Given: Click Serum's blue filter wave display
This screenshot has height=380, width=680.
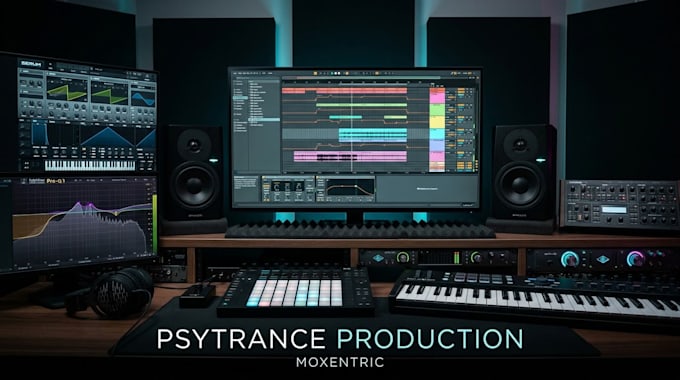Looking at the screenshot, I should click(x=143, y=98).
